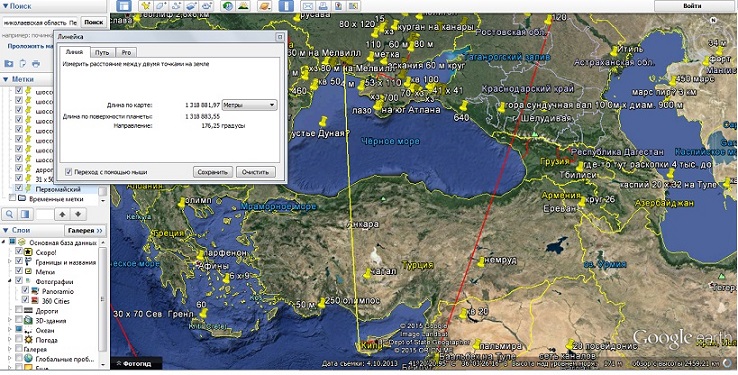This screenshot has height=375, width=738.
Task: Expand the Океан node
Action: [10, 330]
